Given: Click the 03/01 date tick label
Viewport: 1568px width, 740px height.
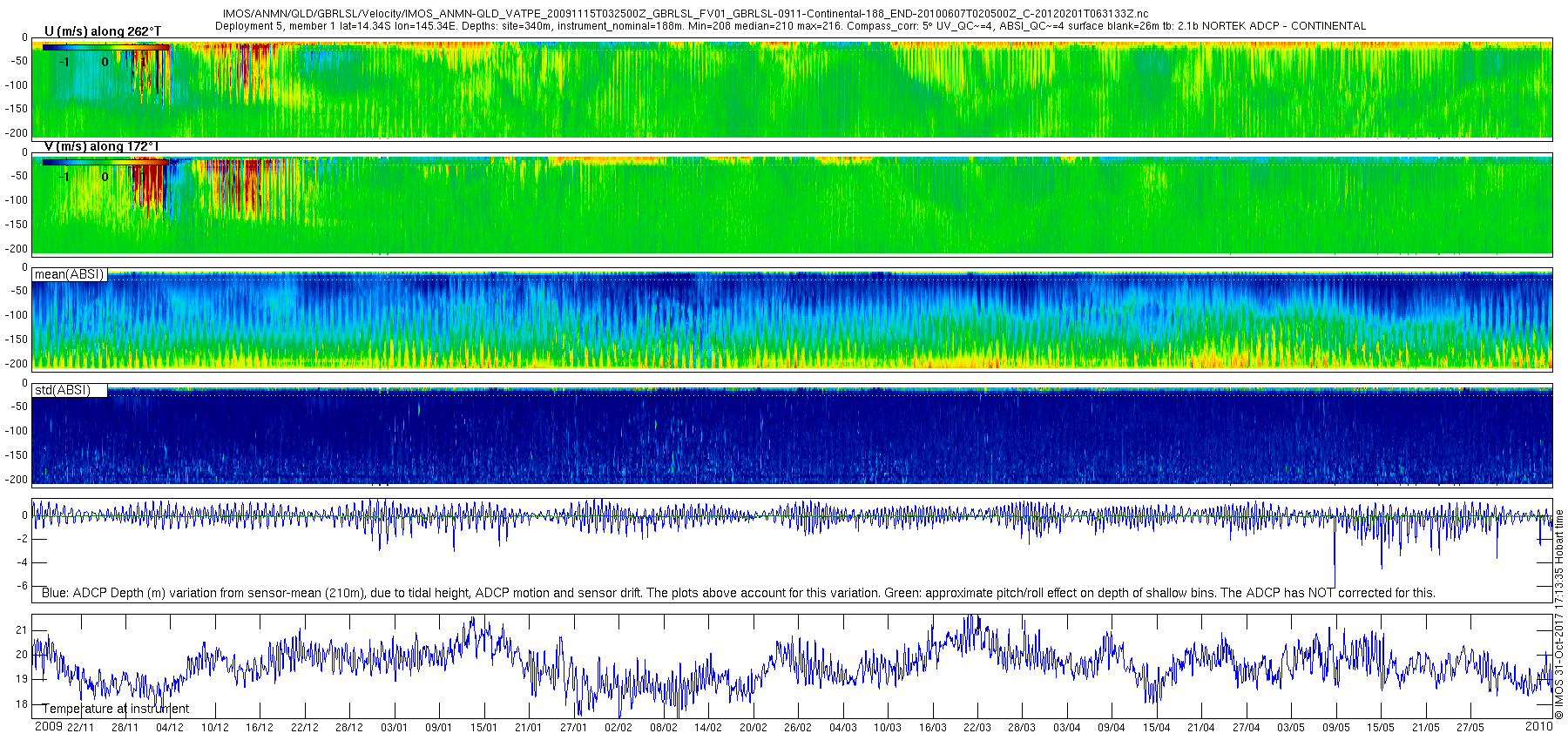Looking at the screenshot, I should [394, 728].
